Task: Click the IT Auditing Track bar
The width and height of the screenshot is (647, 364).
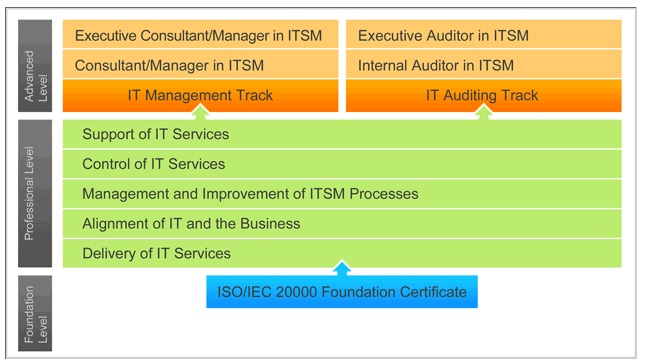Action: coord(484,95)
